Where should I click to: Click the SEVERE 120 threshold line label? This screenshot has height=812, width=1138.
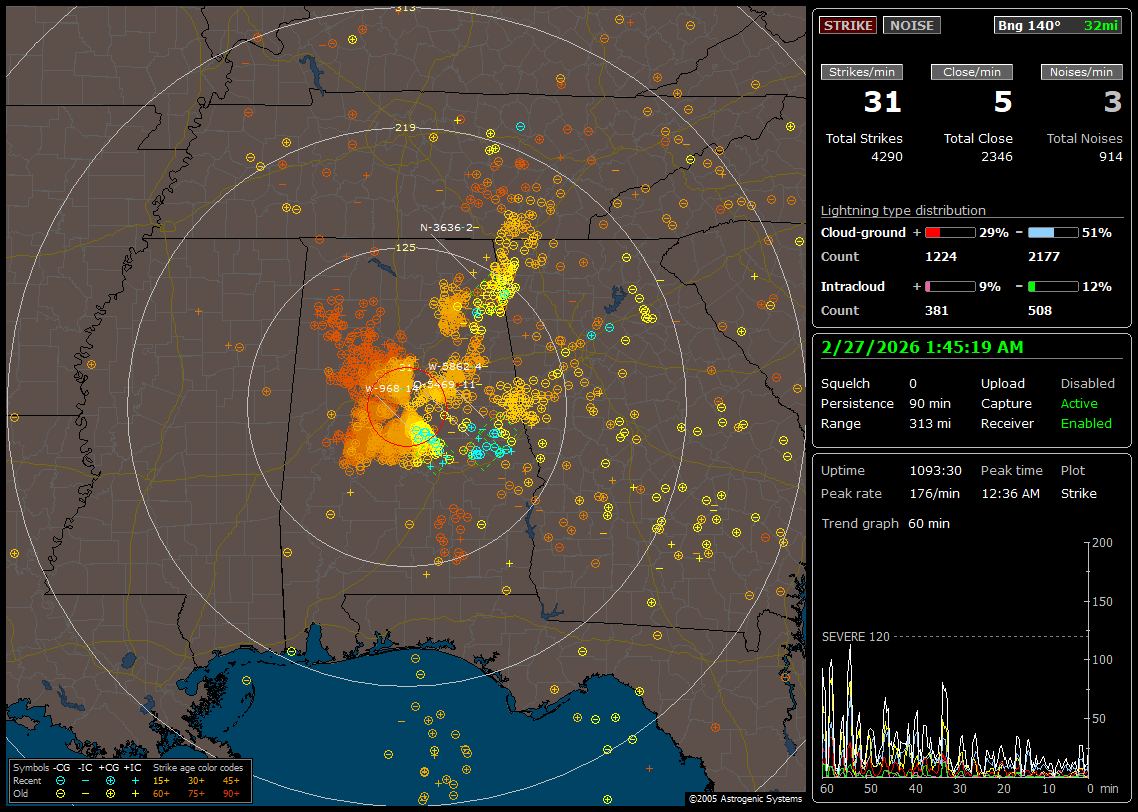click(855, 636)
